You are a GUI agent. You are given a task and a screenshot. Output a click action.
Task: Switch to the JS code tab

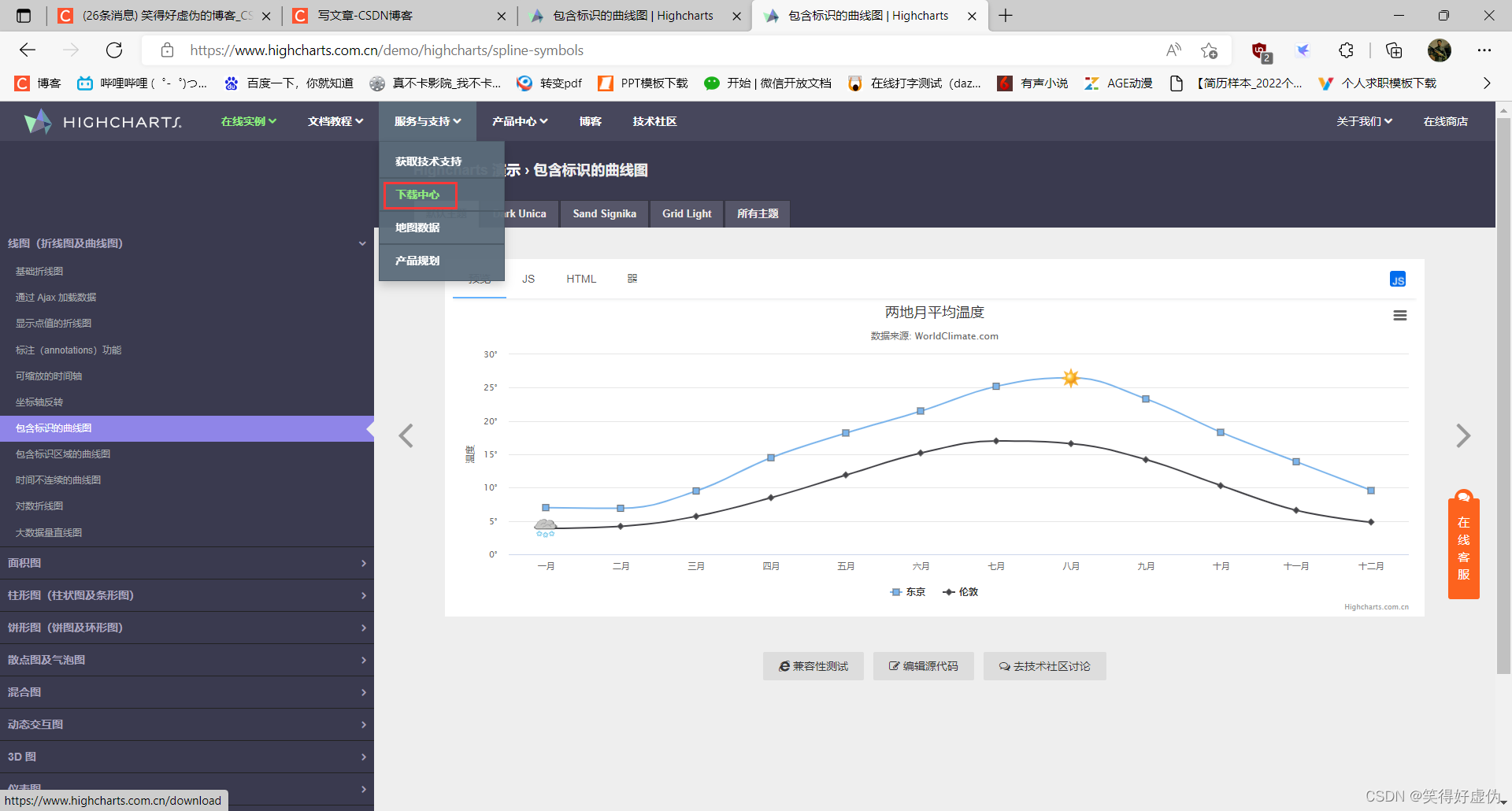coord(528,279)
